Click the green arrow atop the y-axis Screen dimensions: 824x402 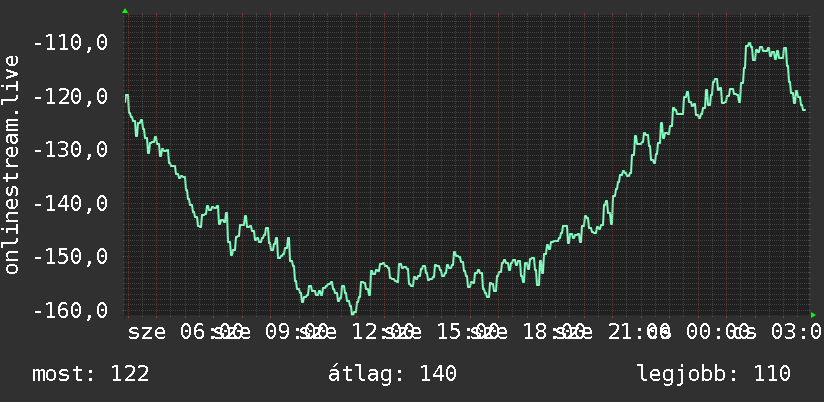pos(125,11)
